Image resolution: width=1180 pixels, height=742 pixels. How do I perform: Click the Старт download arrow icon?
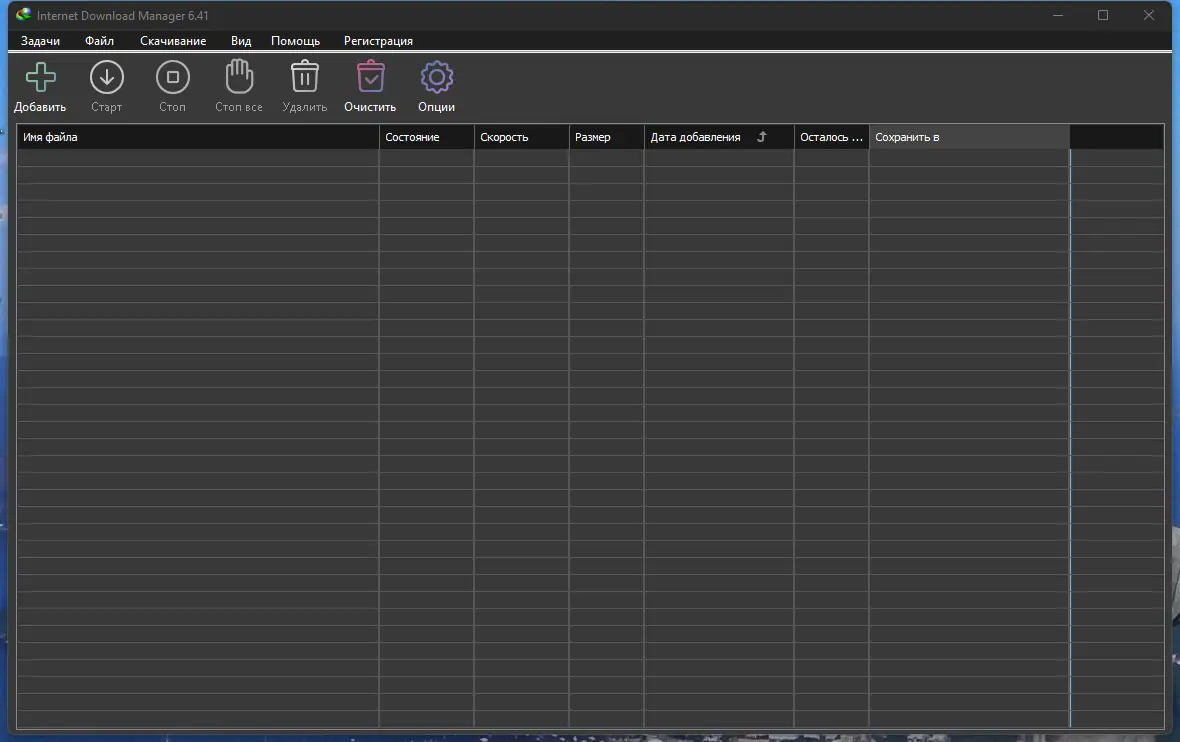point(107,77)
